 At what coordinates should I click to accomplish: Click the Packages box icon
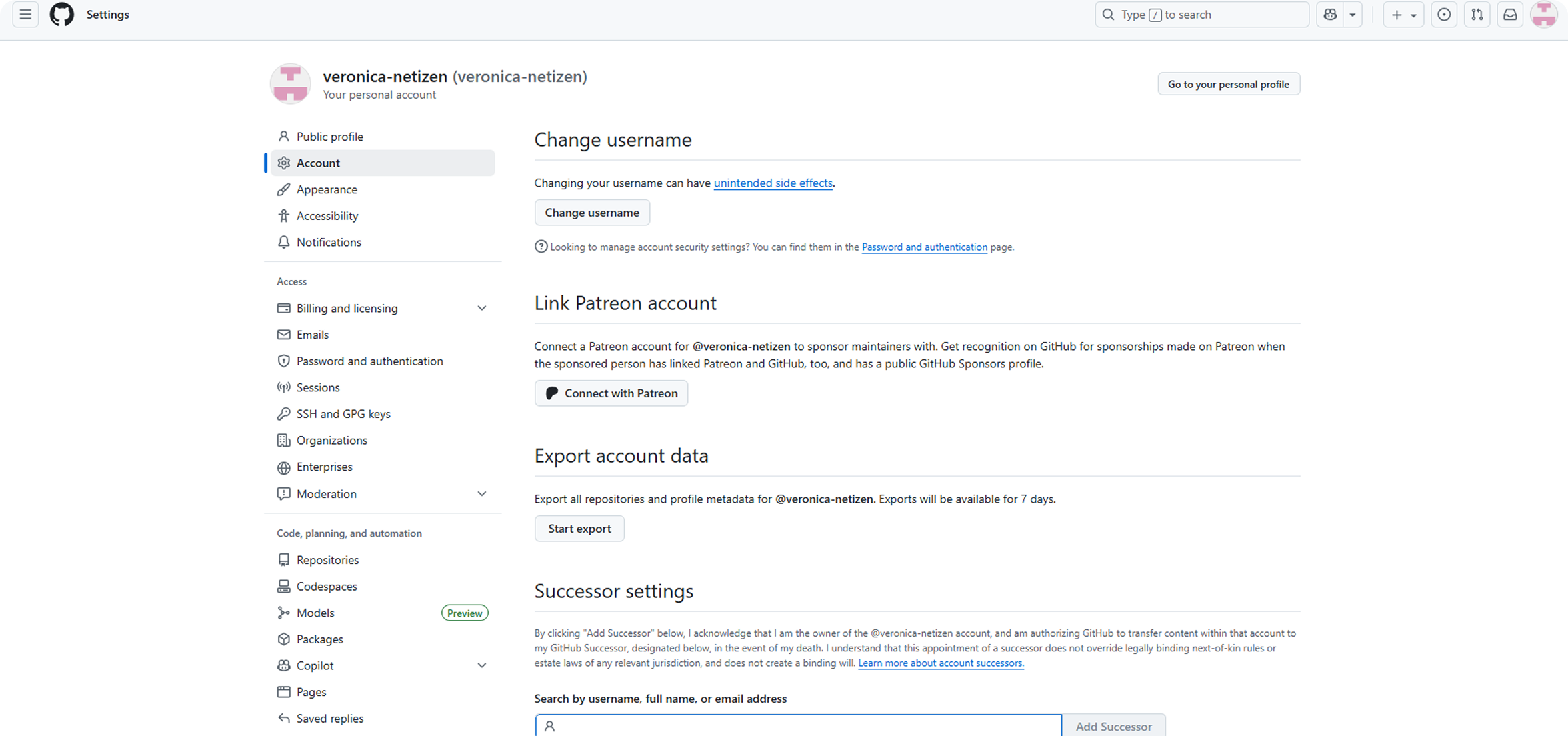284,639
